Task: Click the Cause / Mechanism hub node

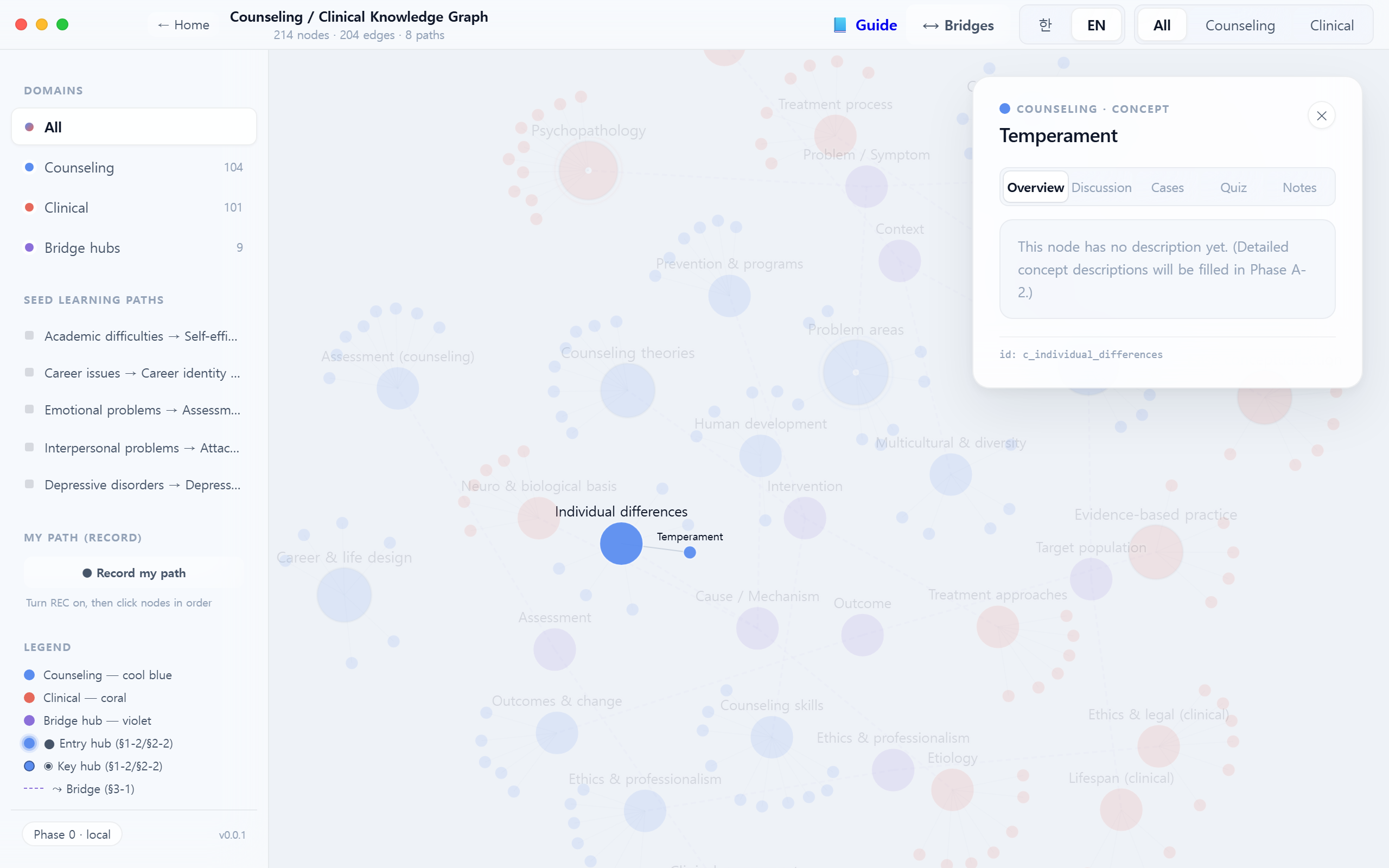Action: pyautogui.click(x=757, y=628)
